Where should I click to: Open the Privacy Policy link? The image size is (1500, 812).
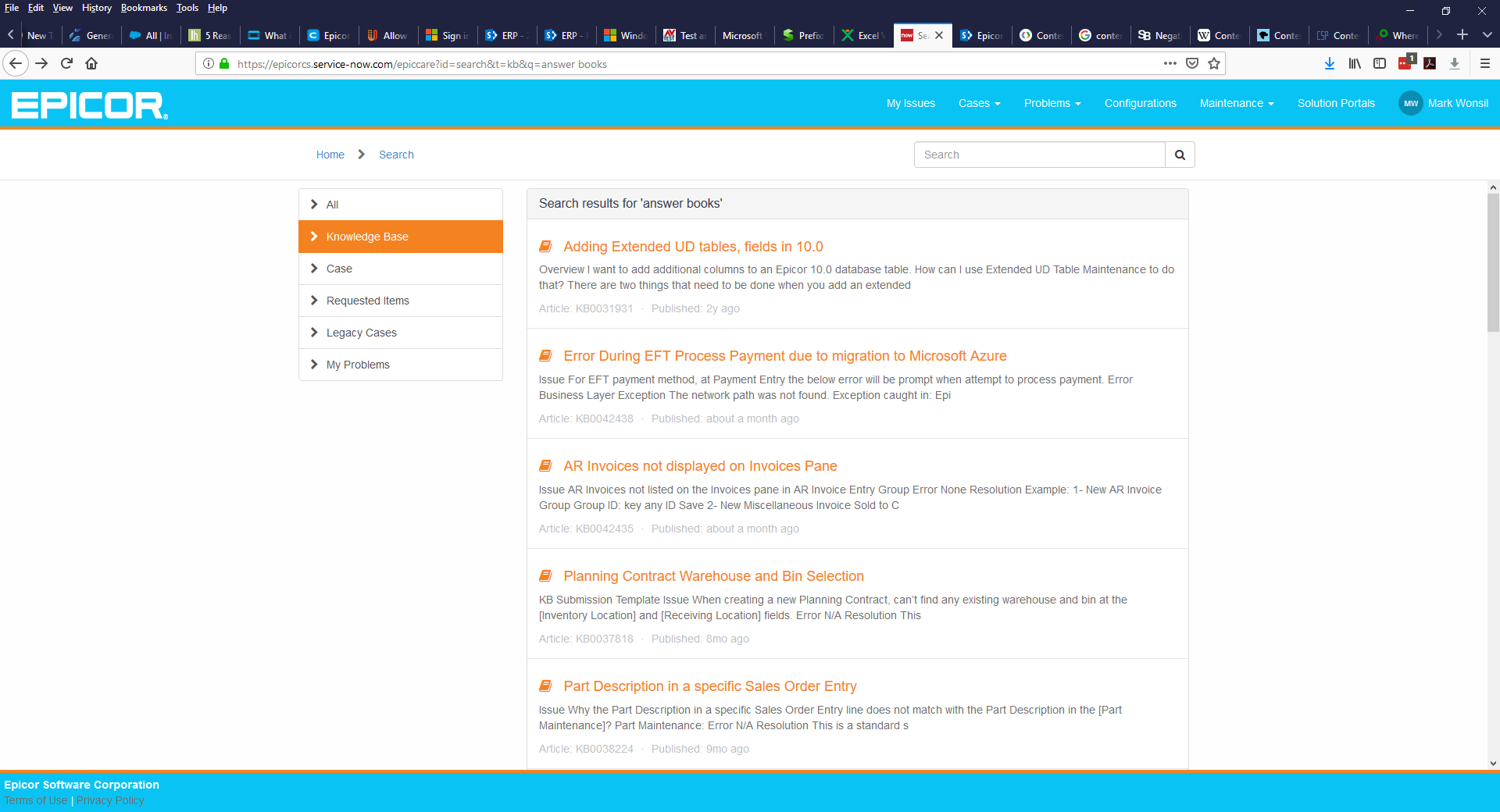tap(110, 800)
